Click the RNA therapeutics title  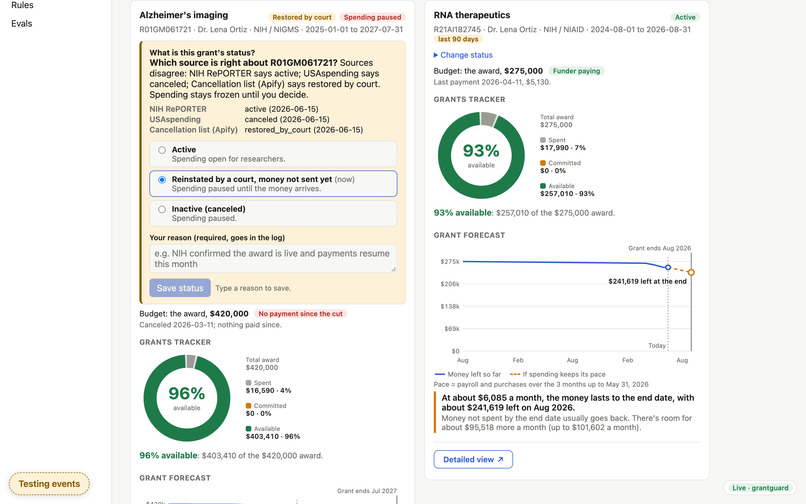[x=472, y=15]
